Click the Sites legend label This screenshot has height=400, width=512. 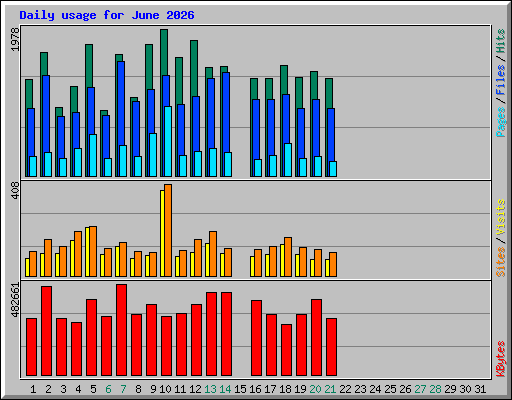(501, 262)
